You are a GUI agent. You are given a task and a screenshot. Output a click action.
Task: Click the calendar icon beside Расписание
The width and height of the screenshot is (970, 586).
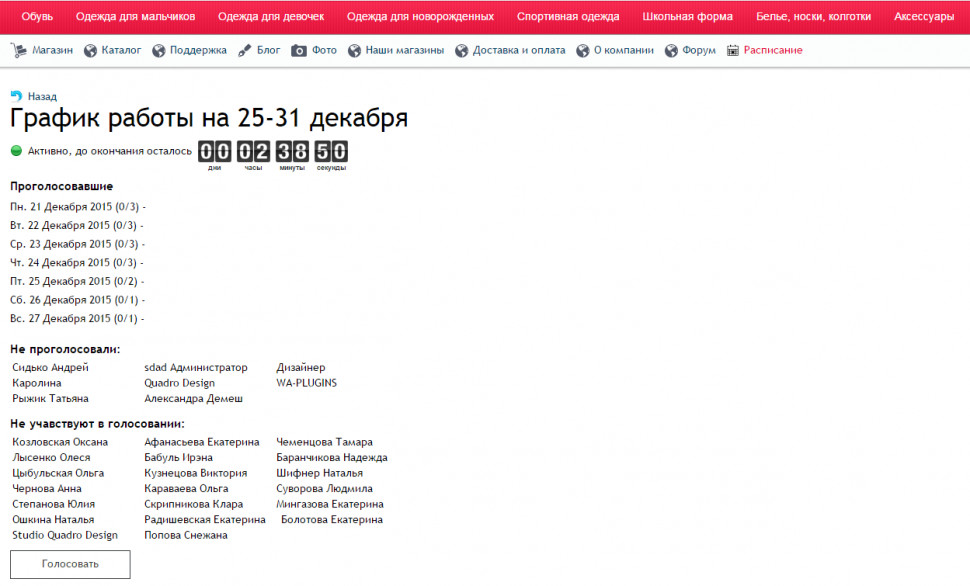[733, 51]
